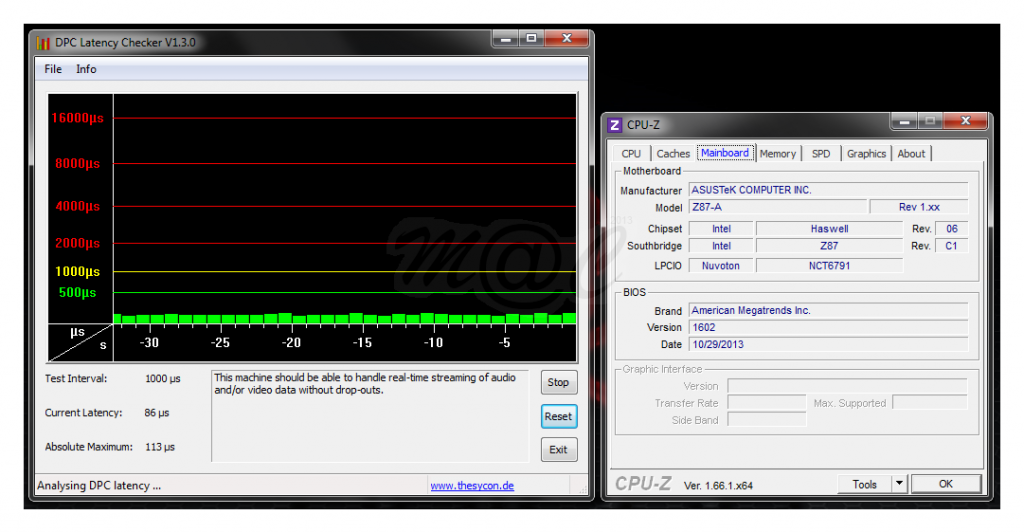Close the CPU-Z window
1024x532 pixels.
tap(965, 122)
